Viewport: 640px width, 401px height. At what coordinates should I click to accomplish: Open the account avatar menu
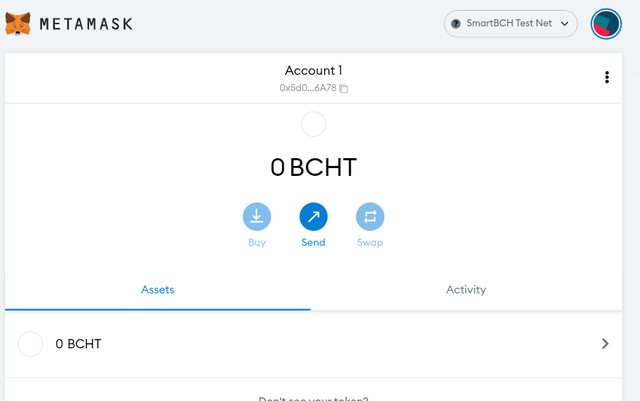tap(606, 24)
